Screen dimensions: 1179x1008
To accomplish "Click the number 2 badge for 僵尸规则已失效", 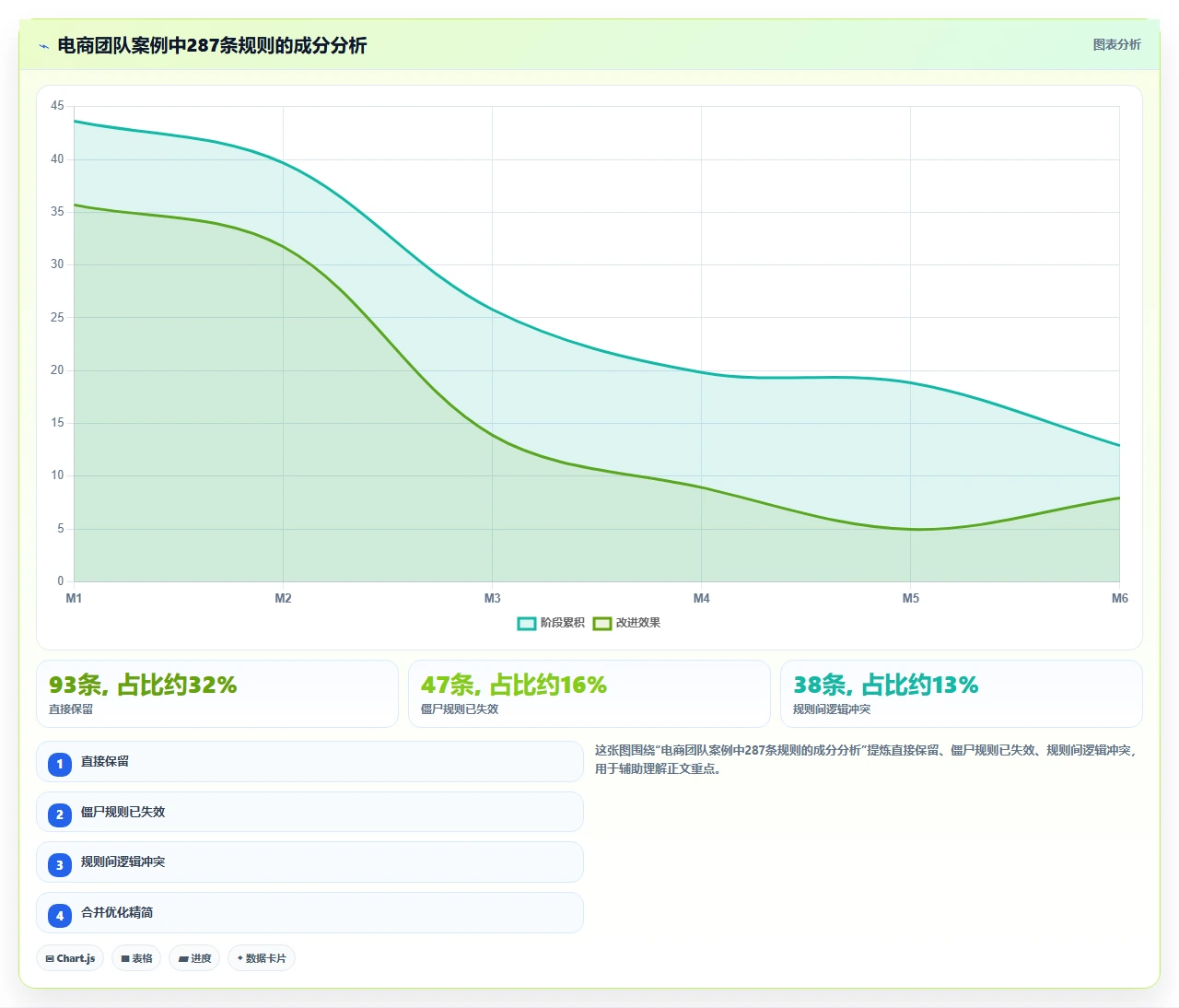I will point(60,815).
